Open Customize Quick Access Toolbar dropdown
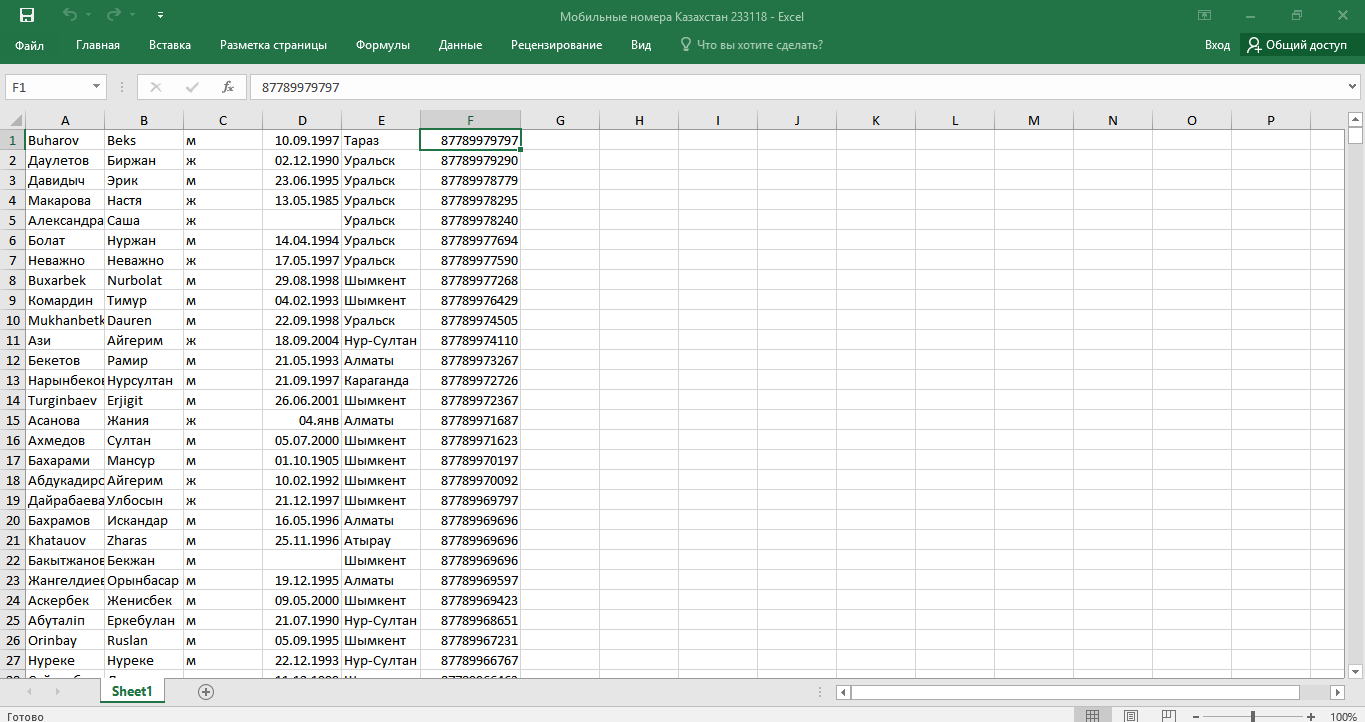This screenshot has height=722, width=1365. point(161,16)
